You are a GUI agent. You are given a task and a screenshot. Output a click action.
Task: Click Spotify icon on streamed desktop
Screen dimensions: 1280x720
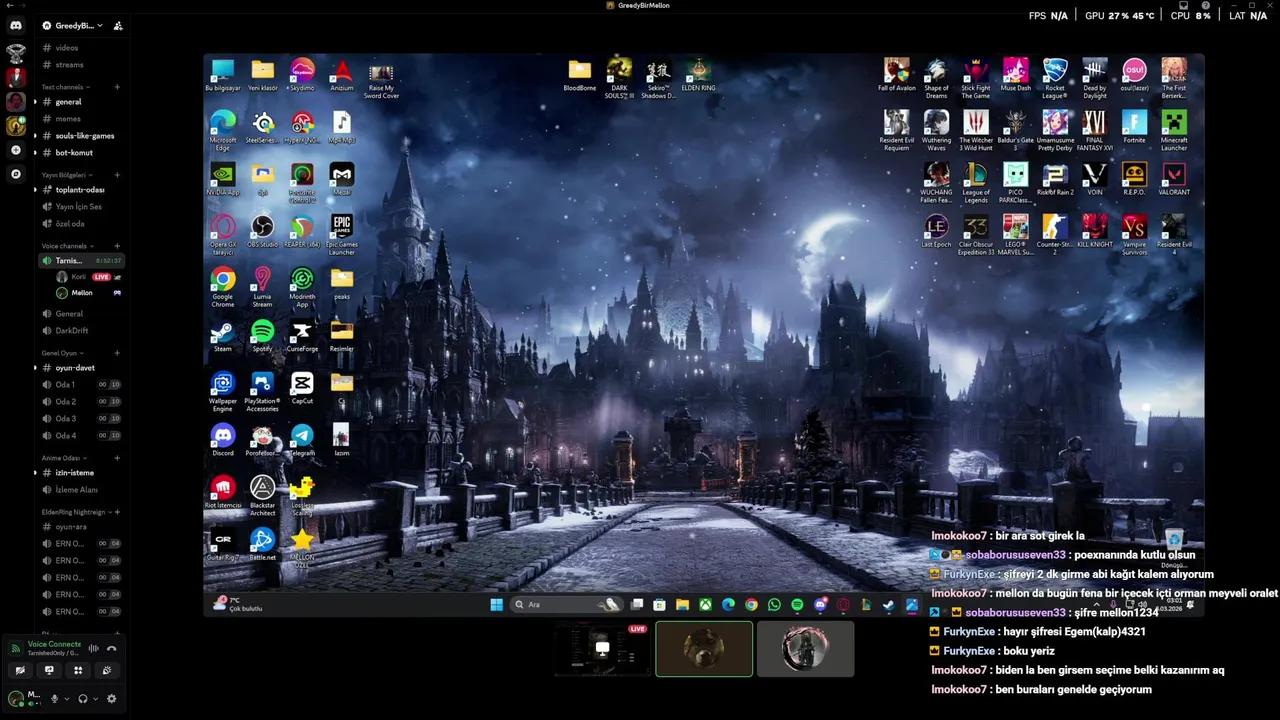coord(262,335)
